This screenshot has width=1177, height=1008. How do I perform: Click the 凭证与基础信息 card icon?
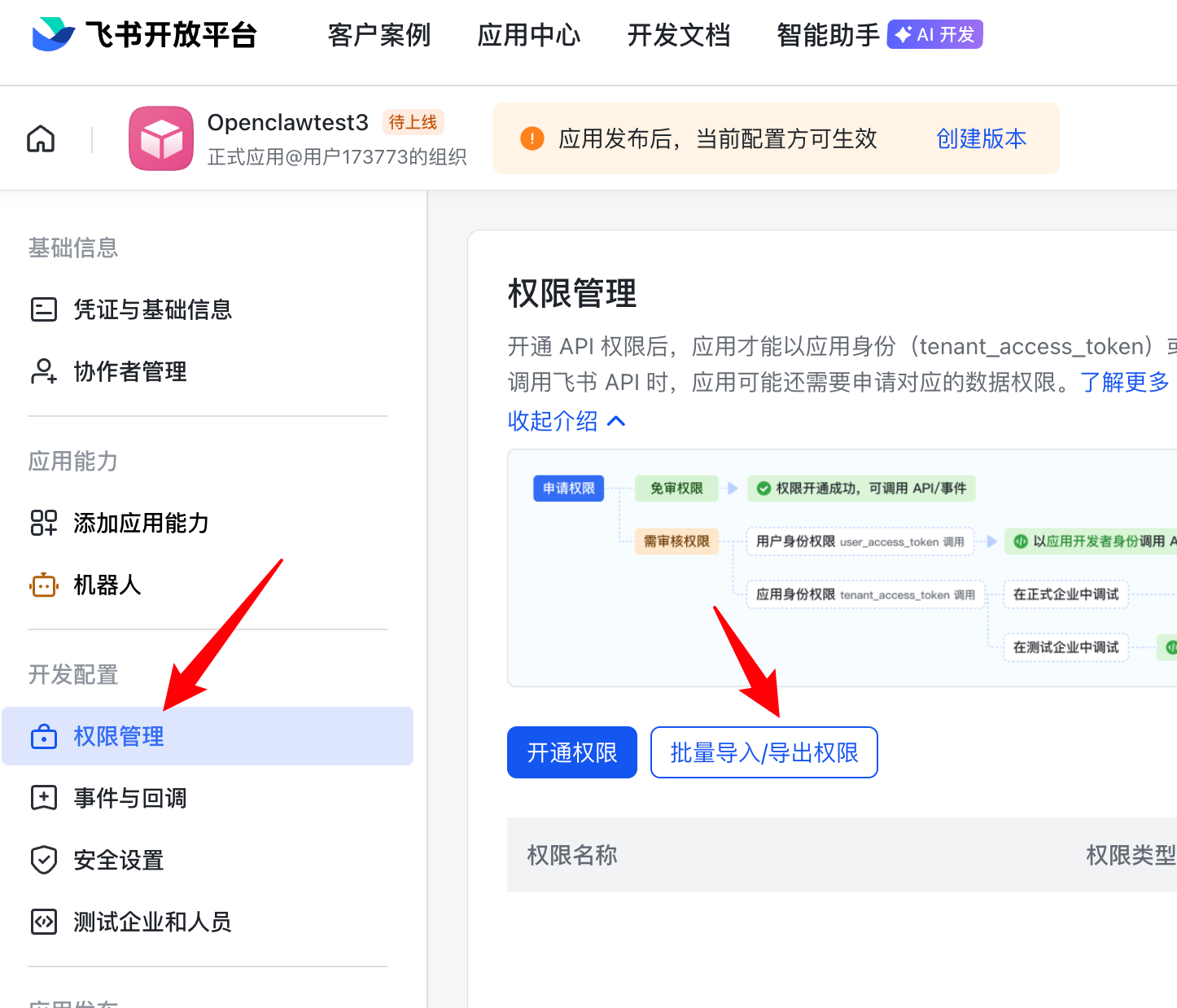pos(43,309)
